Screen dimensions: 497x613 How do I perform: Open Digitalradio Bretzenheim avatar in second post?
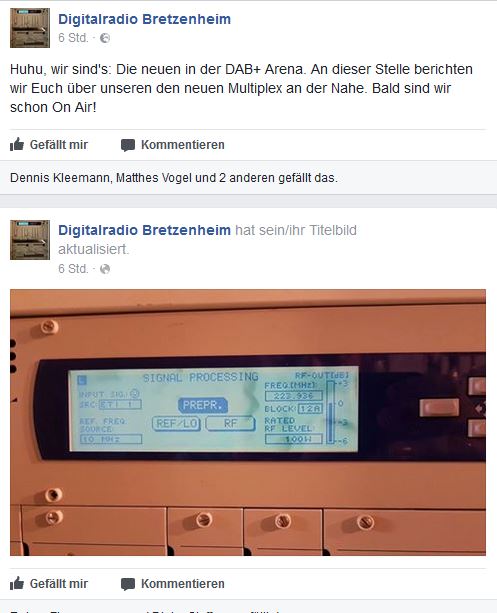tap(30, 240)
